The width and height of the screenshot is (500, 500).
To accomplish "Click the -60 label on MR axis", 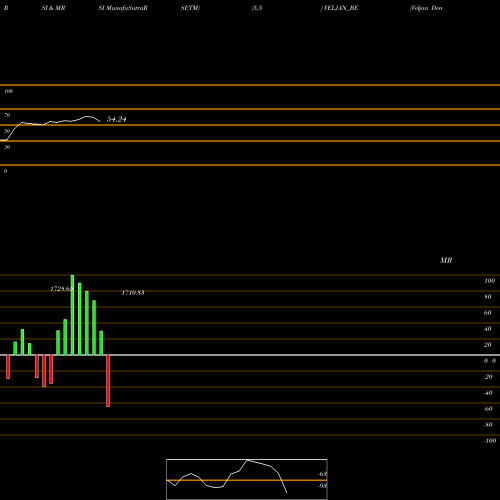I will [x=488, y=409].
